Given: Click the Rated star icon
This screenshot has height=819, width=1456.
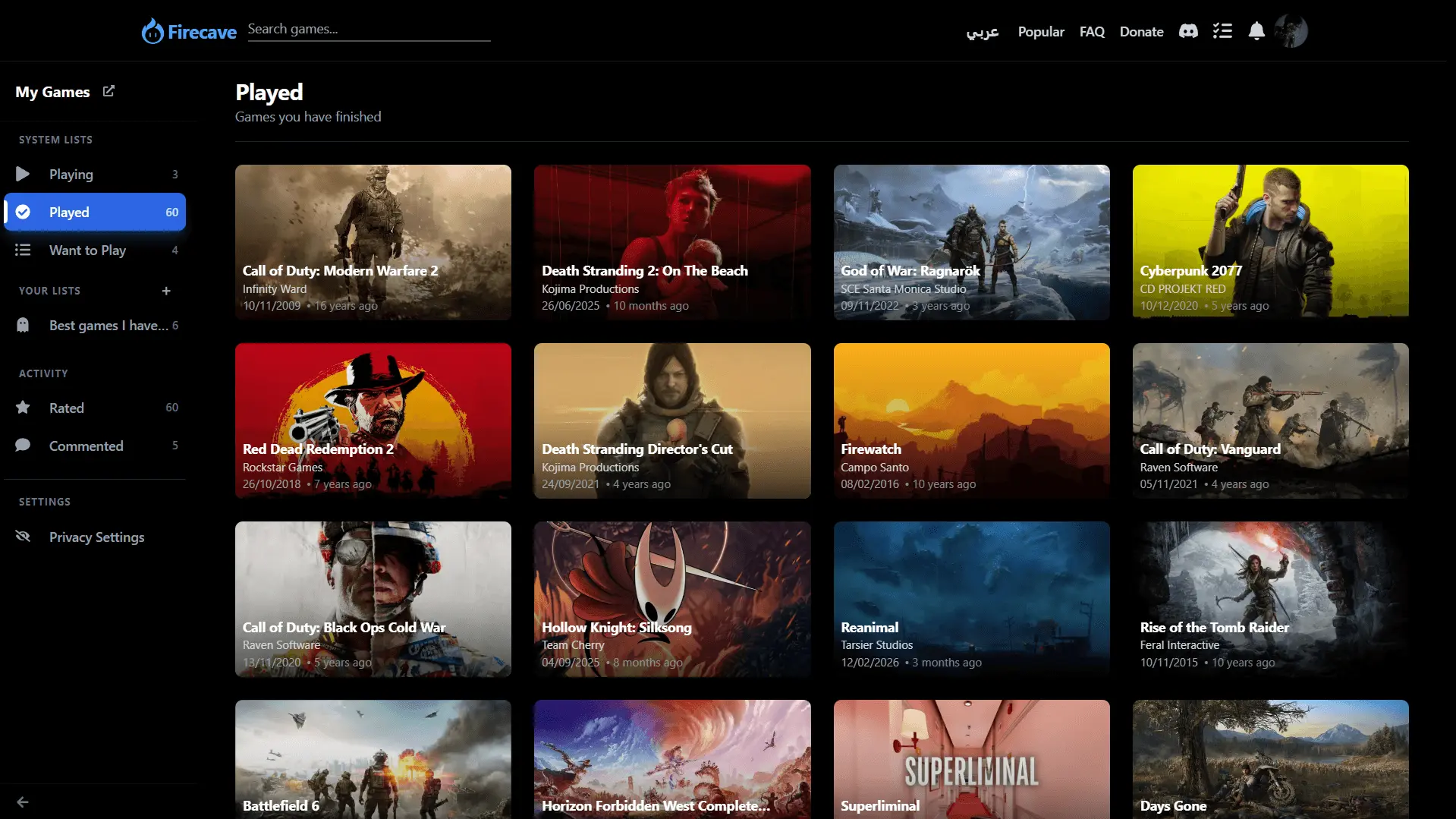Looking at the screenshot, I should (x=23, y=408).
